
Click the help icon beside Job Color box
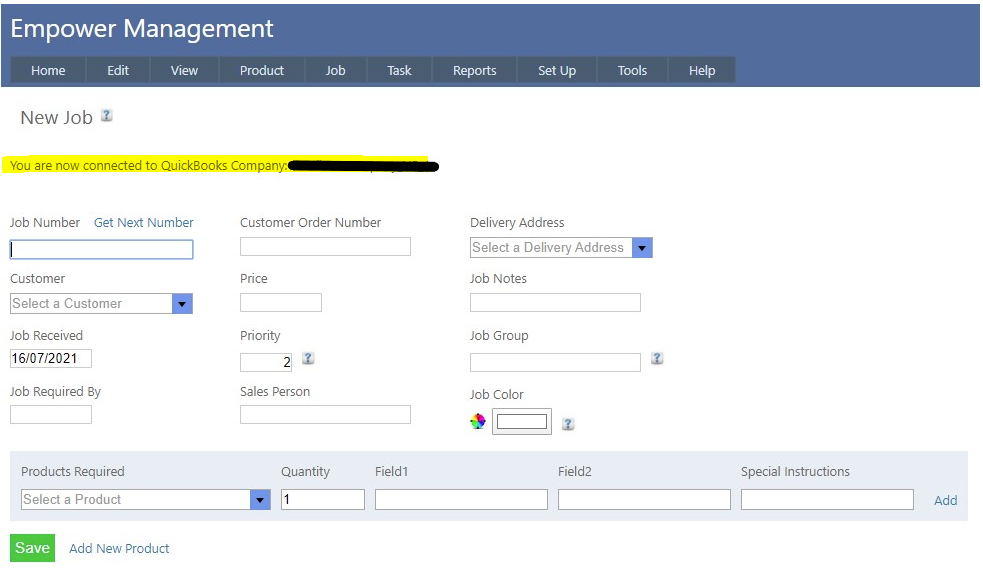point(568,424)
